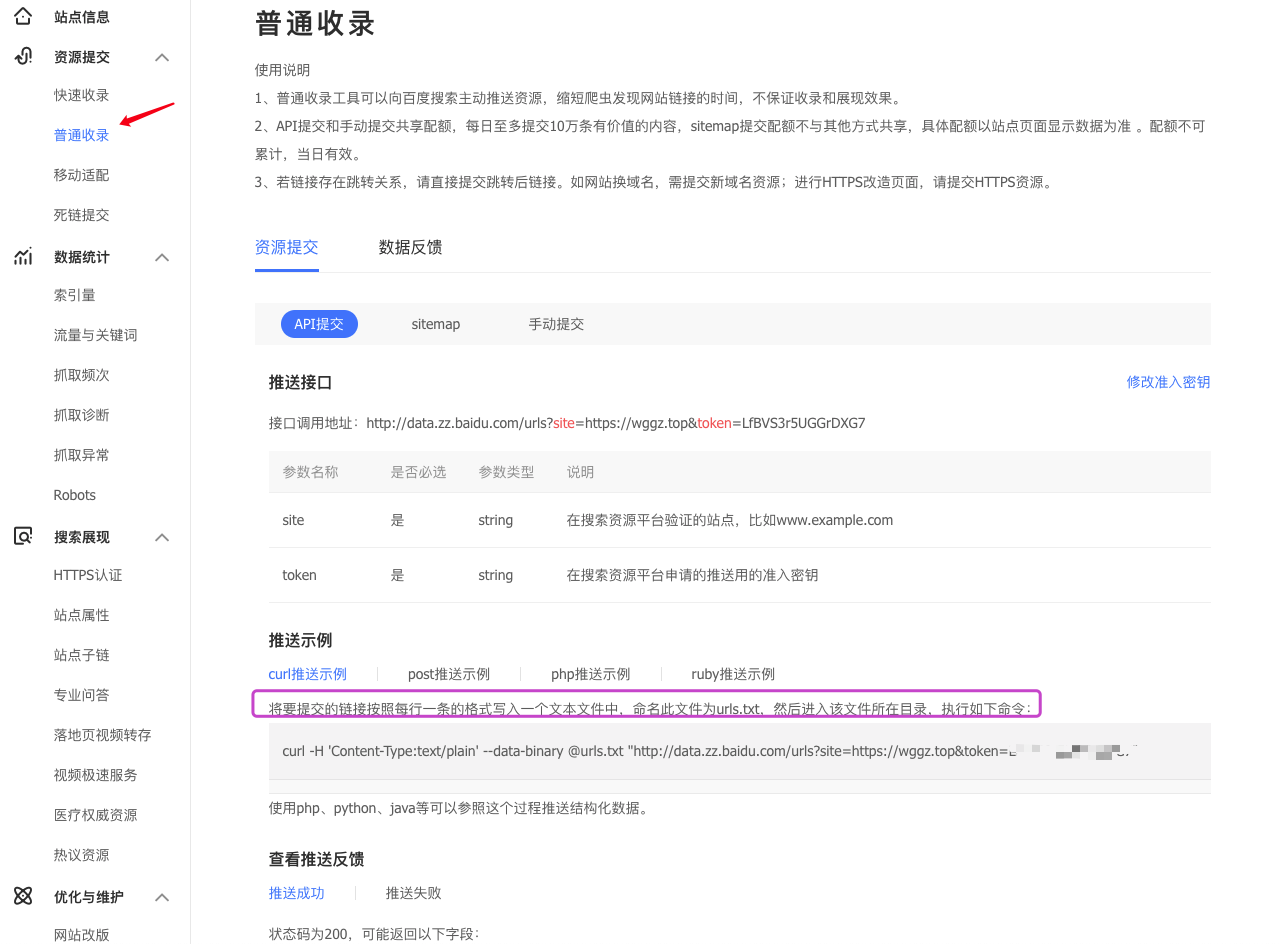Open 网站改版 in the sidebar
Screen dimensions: 1281x944
(82, 935)
